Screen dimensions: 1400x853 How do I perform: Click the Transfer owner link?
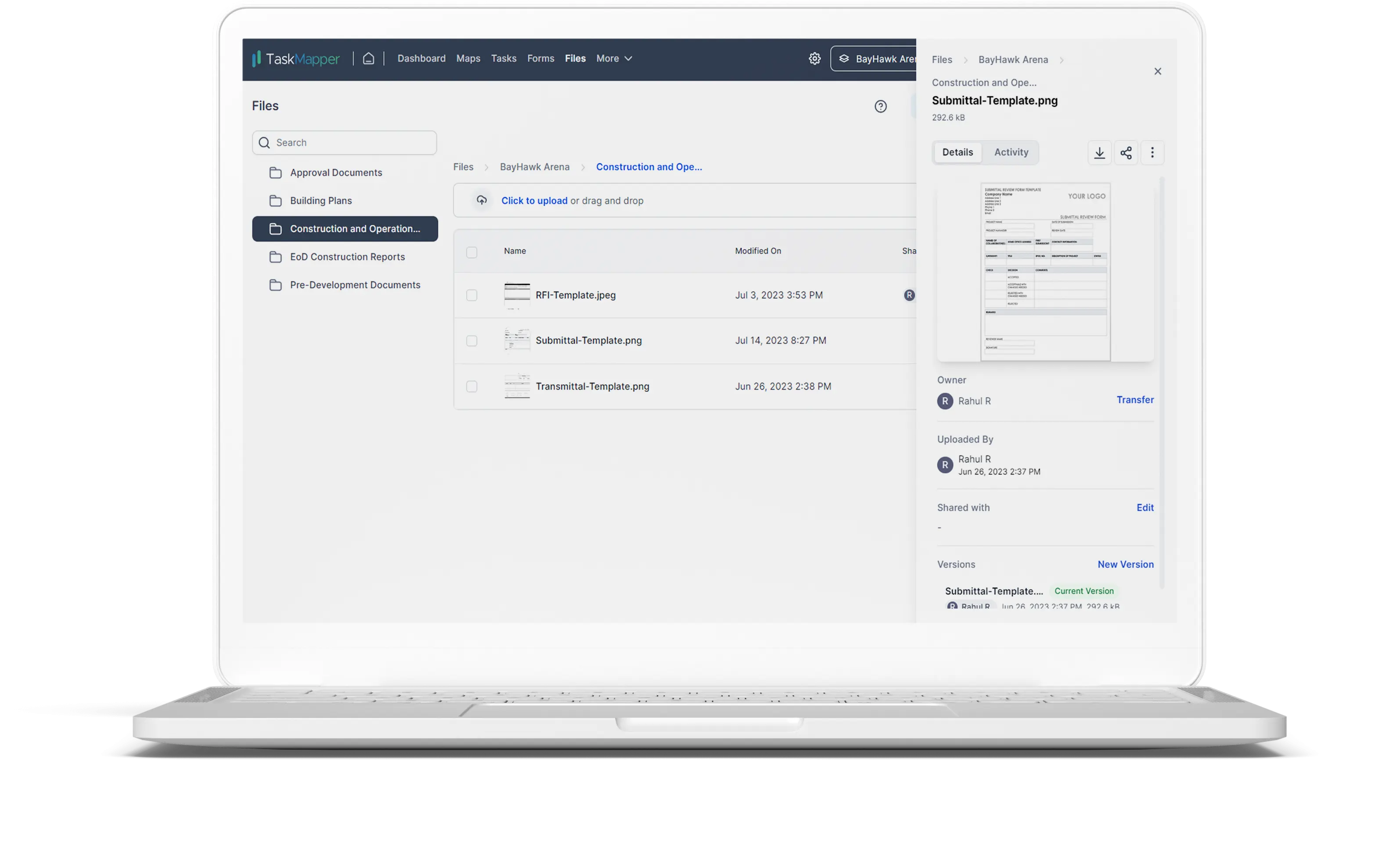pyautogui.click(x=1135, y=400)
